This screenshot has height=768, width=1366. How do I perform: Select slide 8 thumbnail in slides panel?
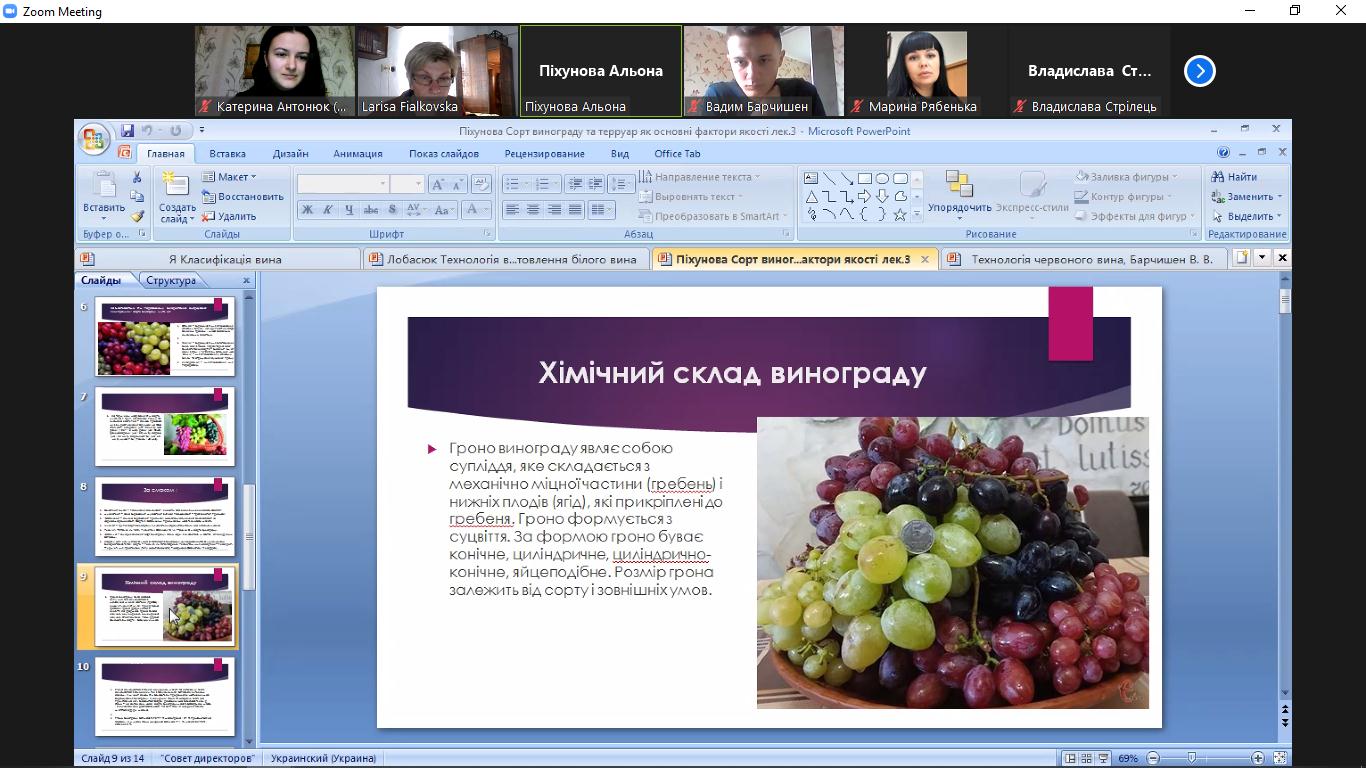165,517
